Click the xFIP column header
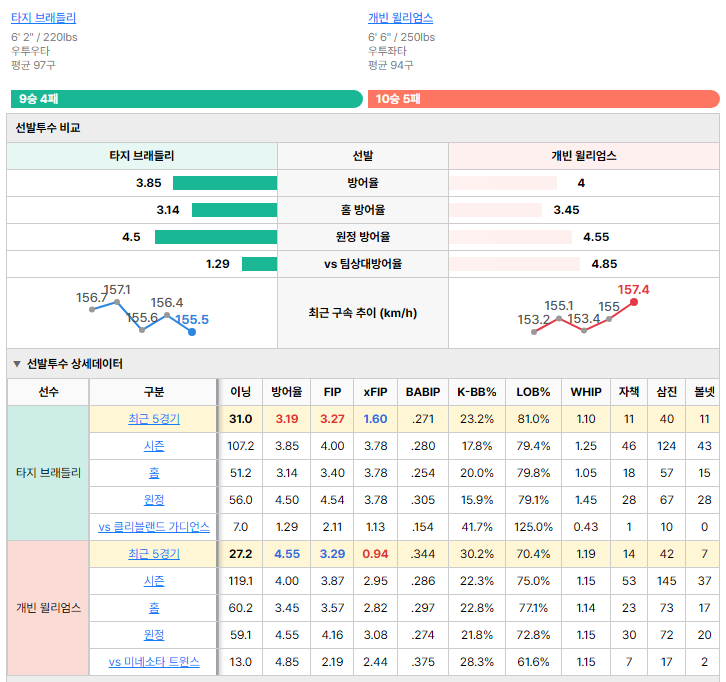 tap(375, 392)
